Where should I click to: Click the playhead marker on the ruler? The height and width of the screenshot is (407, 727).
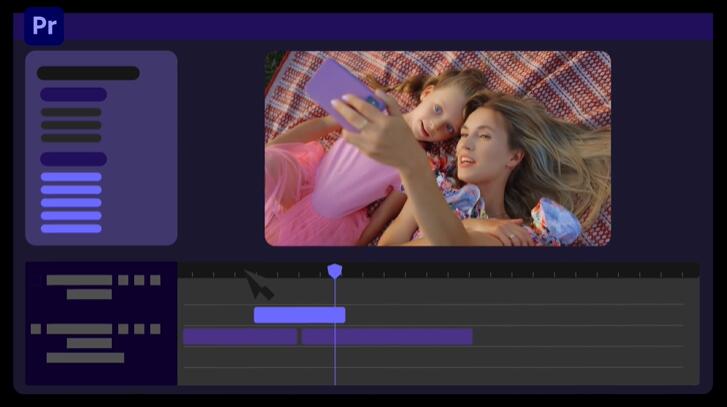click(x=335, y=271)
